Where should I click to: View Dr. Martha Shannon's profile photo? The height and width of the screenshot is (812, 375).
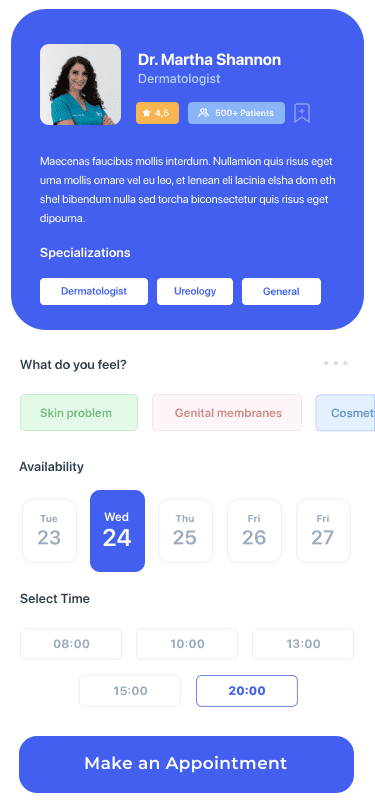pyautogui.click(x=80, y=84)
